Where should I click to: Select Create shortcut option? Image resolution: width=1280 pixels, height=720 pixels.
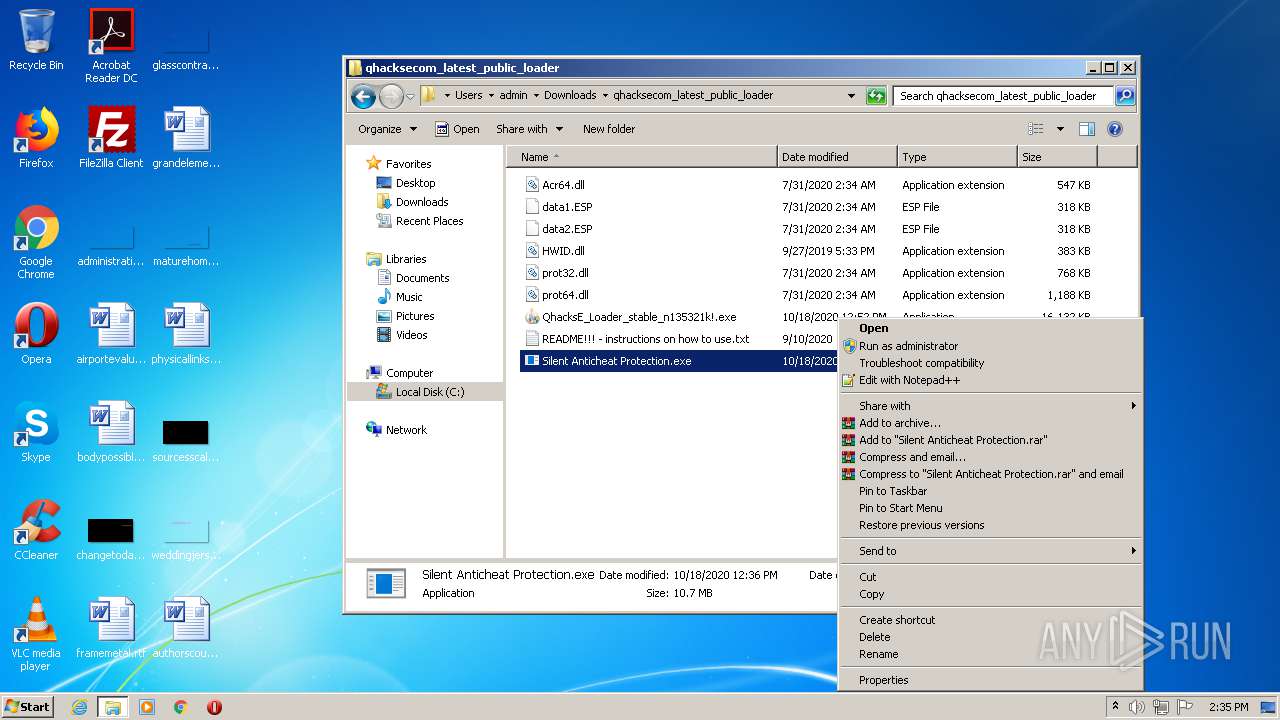click(897, 620)
